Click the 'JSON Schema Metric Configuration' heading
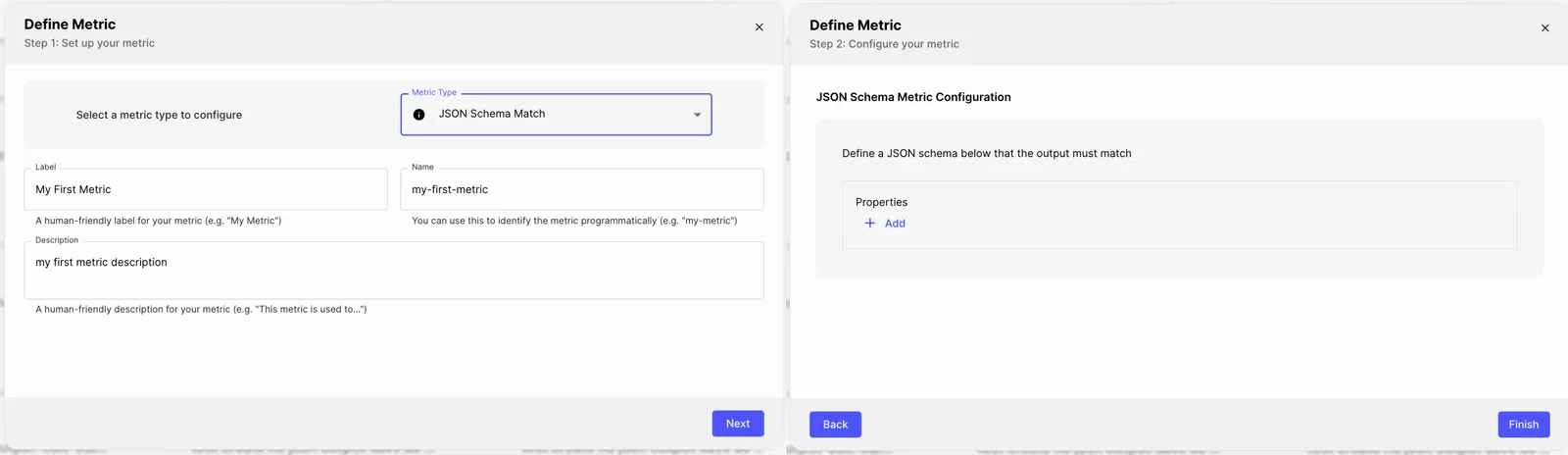Viewport: 1568px width, 455px height. pyautogui.click(x=913, y=97)
